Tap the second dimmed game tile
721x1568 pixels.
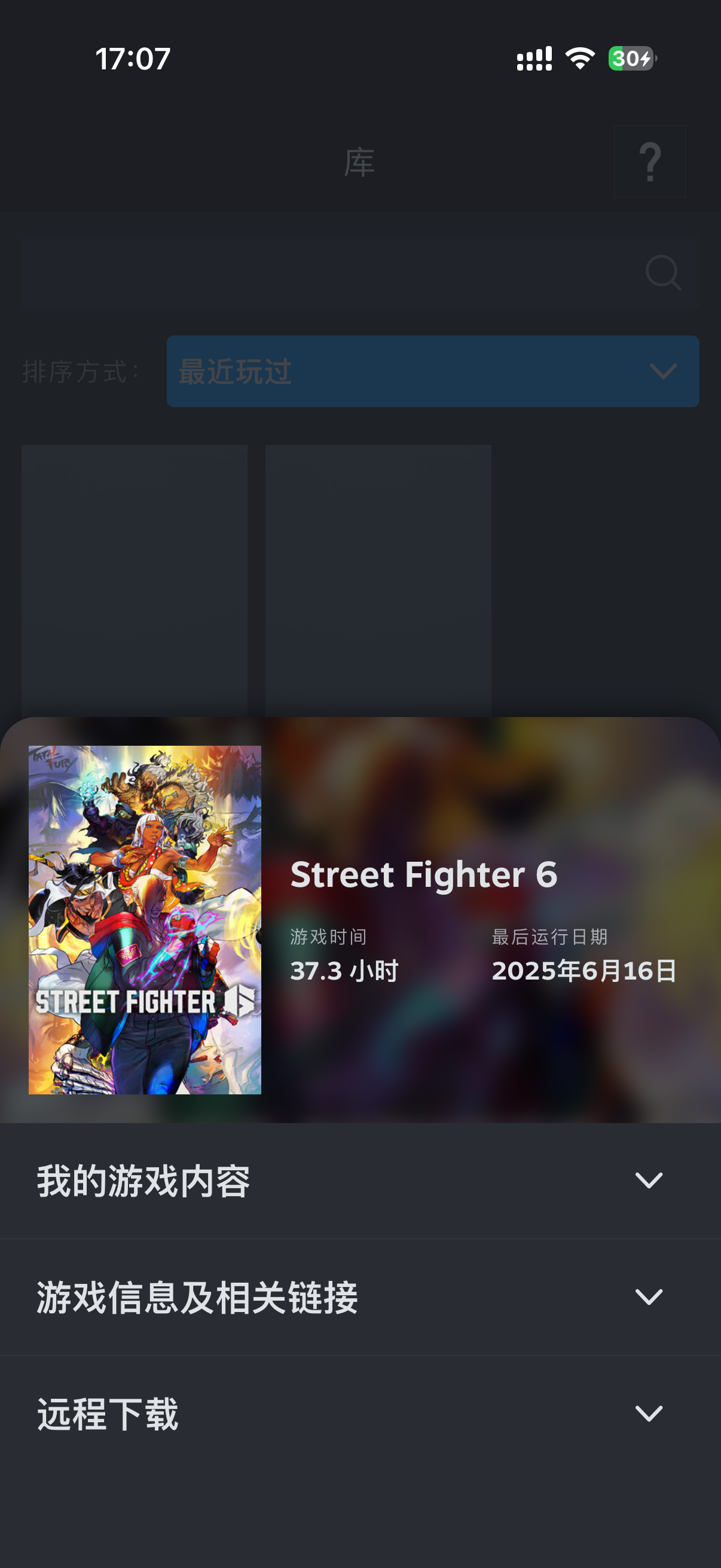[378, 581]
